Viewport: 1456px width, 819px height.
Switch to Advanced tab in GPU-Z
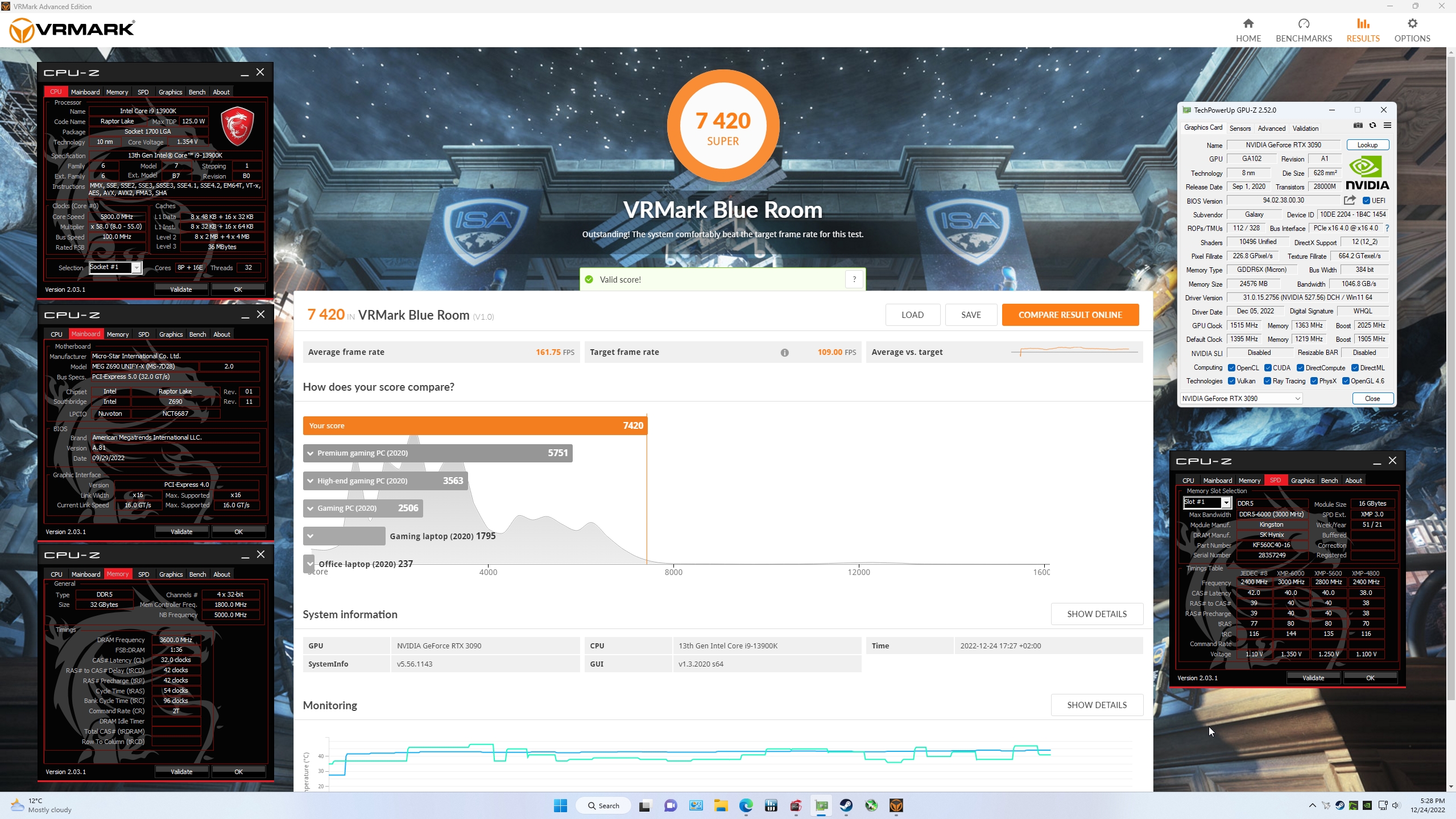tap(1271, 129)
